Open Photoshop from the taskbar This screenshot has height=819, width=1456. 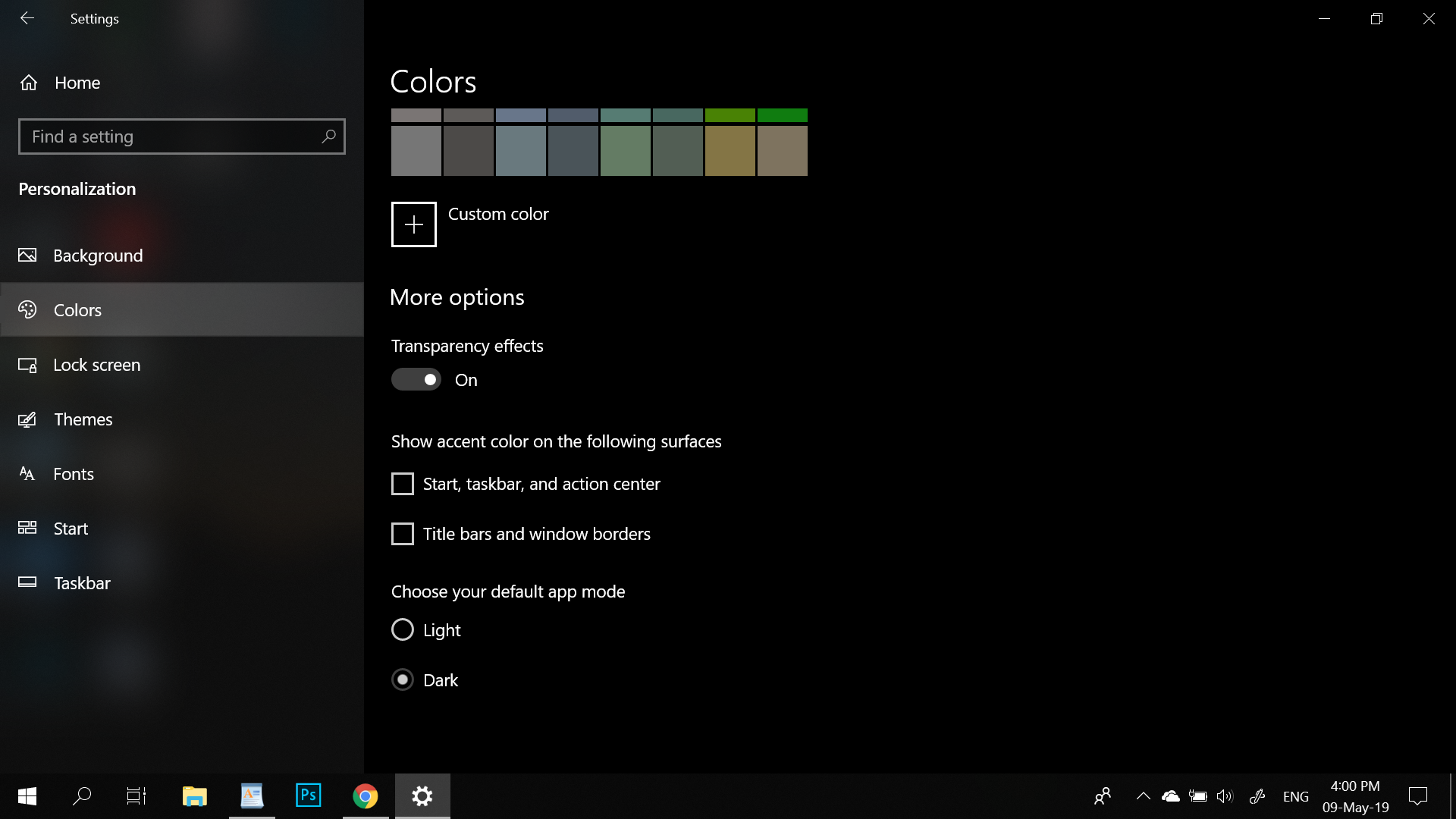coord(309,795)
